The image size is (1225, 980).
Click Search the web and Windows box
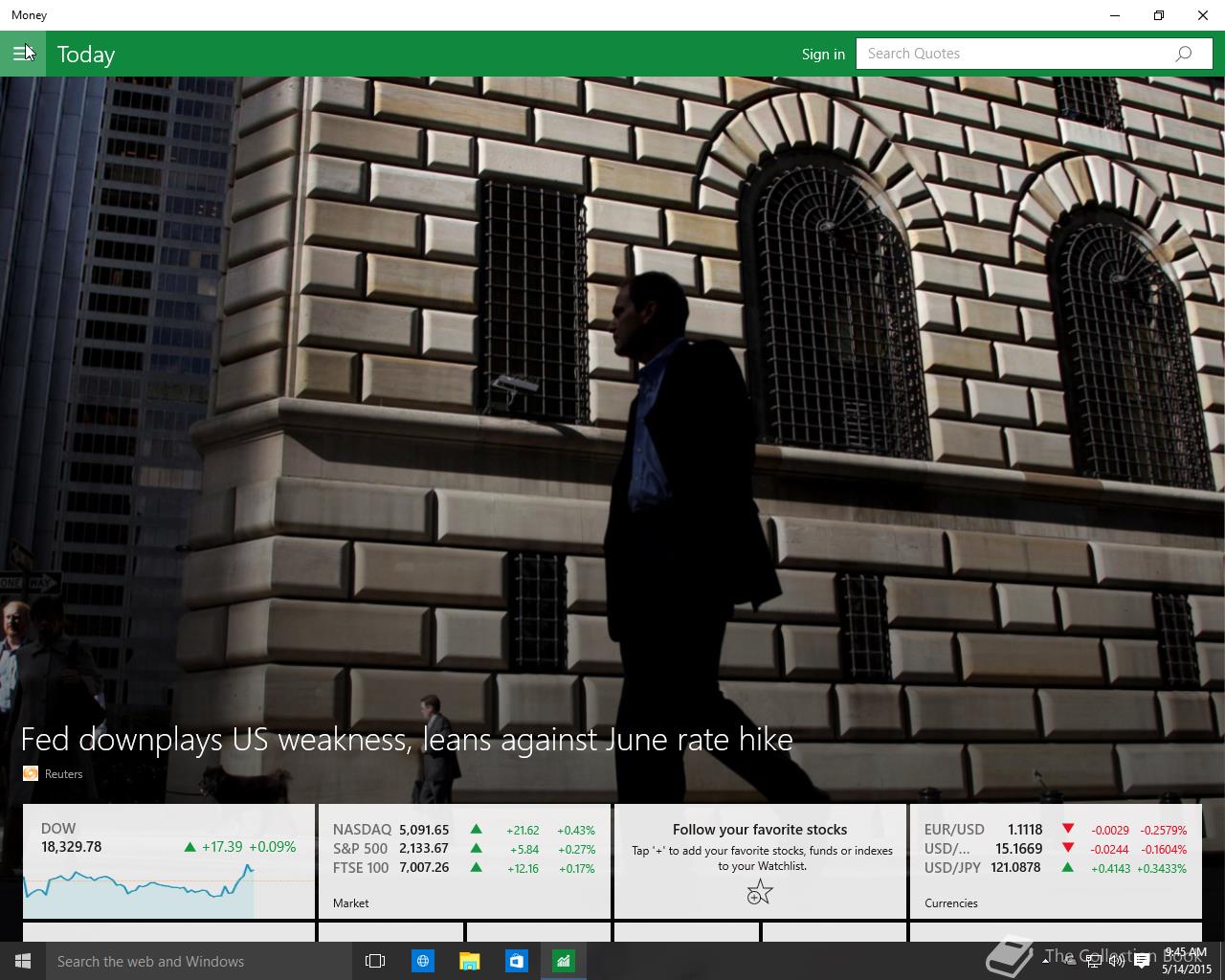point(197,961)
